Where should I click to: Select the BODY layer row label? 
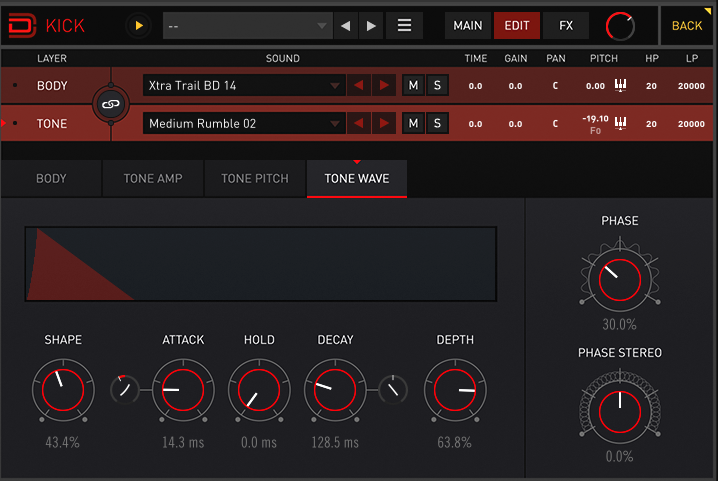click(52, 86)
